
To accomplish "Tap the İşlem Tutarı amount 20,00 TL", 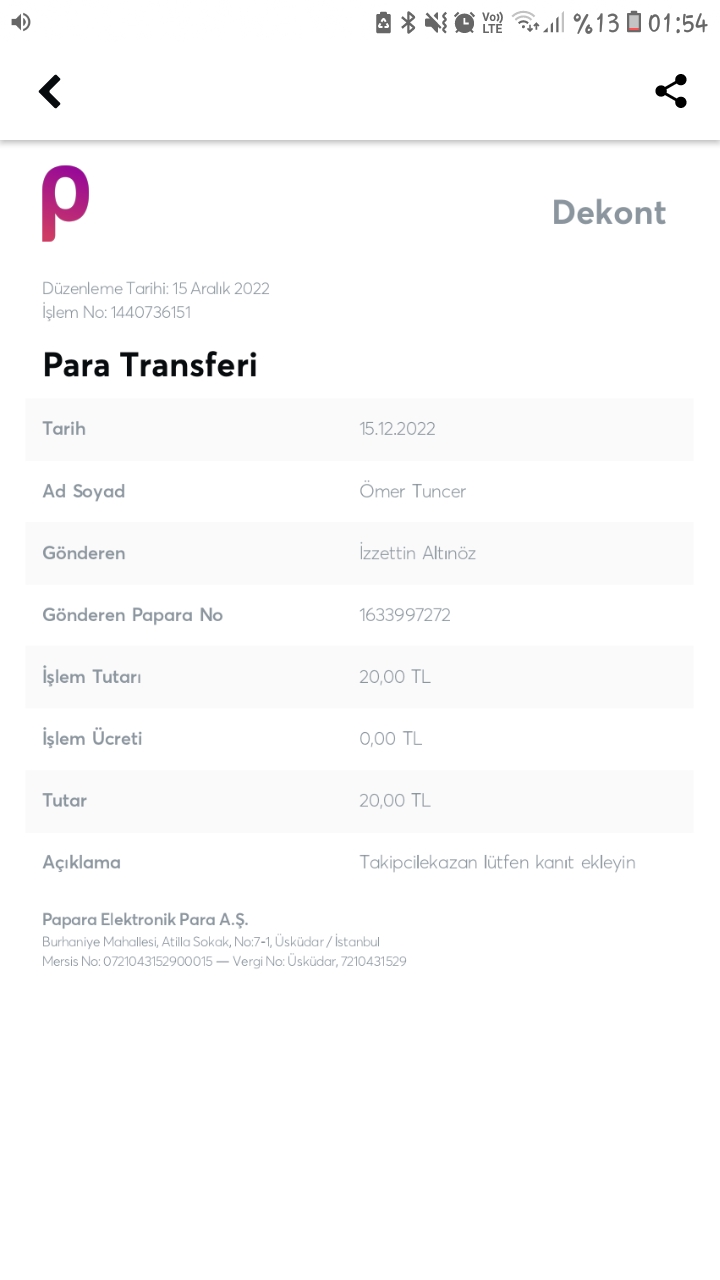I will click(394, 677).
